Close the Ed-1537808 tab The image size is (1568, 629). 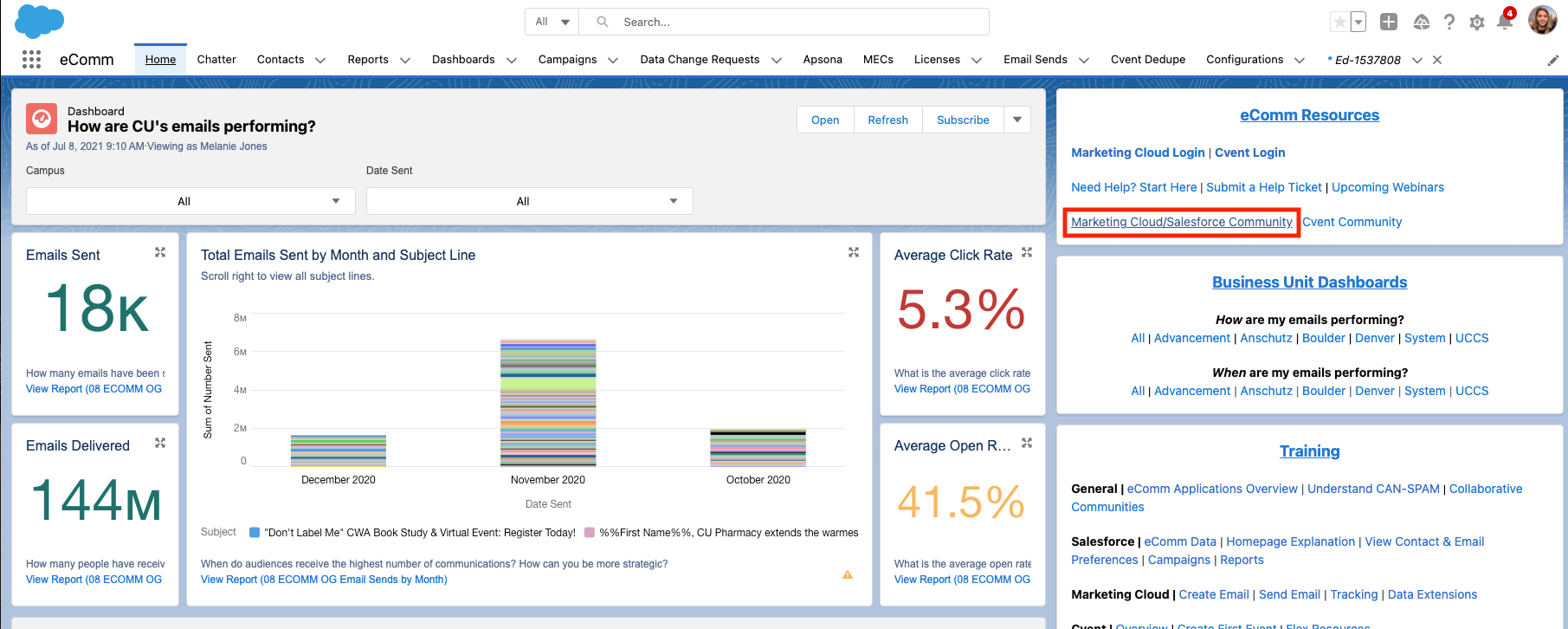click(x=1437, y=60)
